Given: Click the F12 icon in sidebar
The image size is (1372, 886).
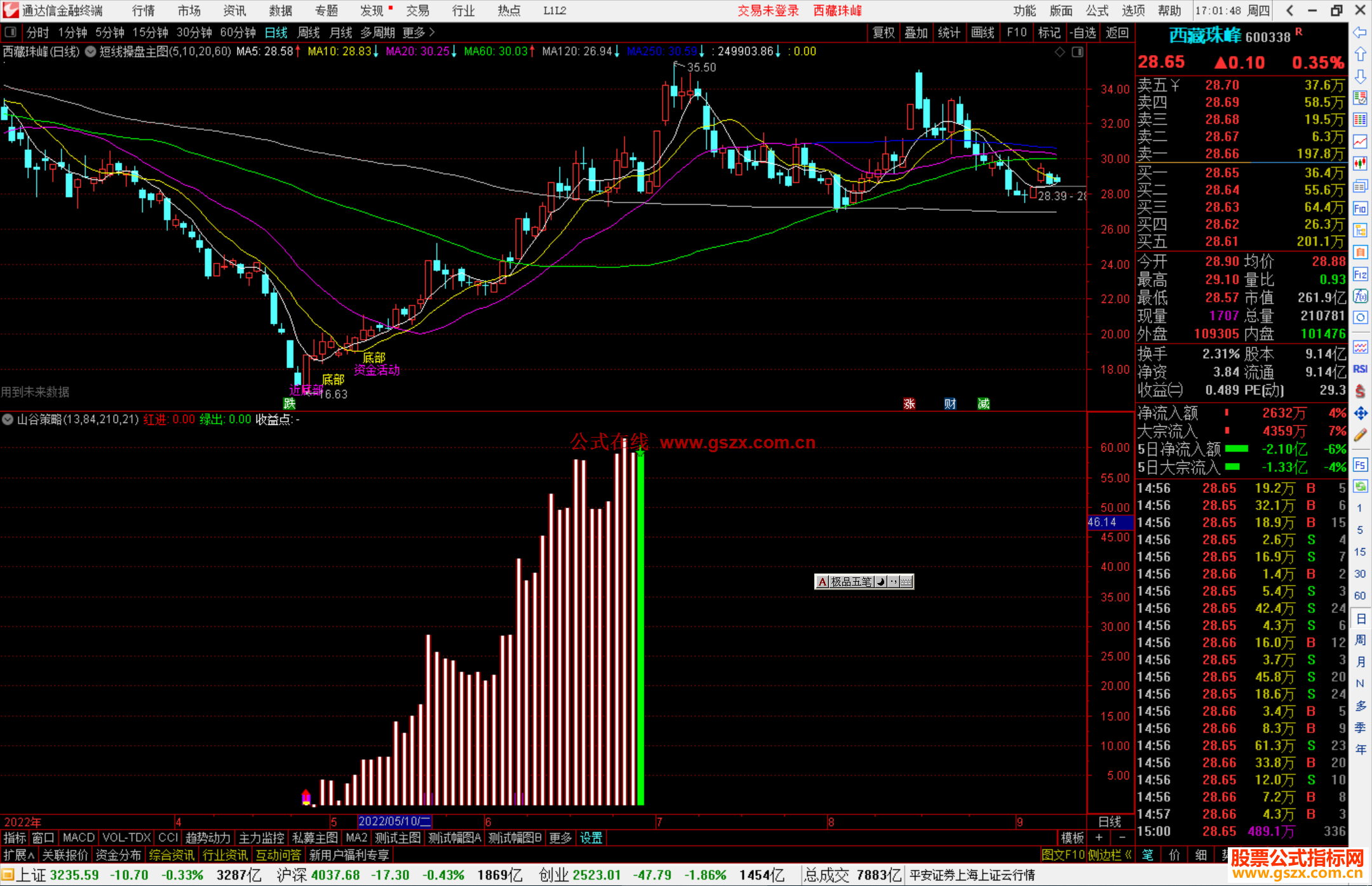Looking at the screenshot, I should click(x=1360, y=274).
